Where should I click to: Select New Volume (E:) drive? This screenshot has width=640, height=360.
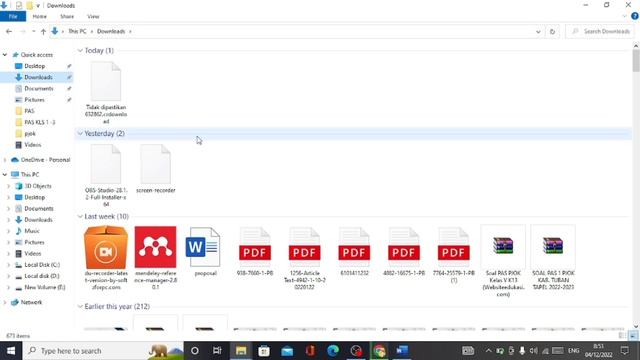[x=44, y=287]
